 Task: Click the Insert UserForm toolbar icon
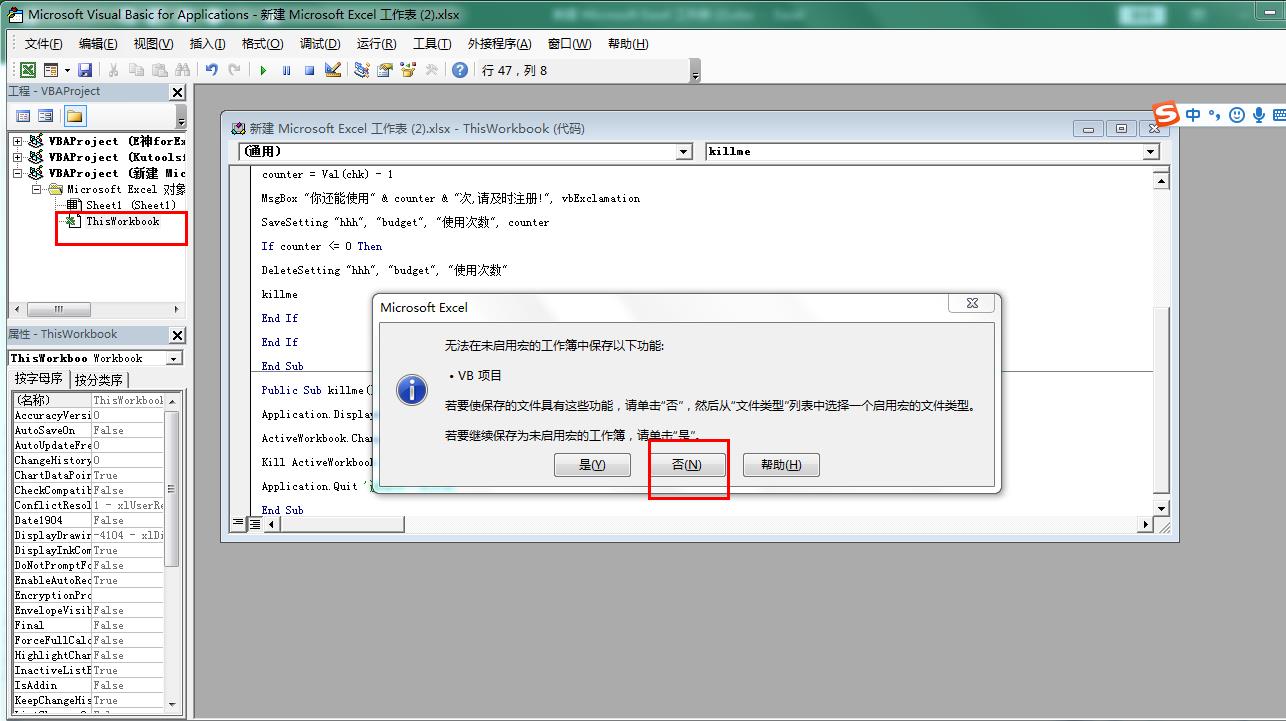tap(51, 70)
